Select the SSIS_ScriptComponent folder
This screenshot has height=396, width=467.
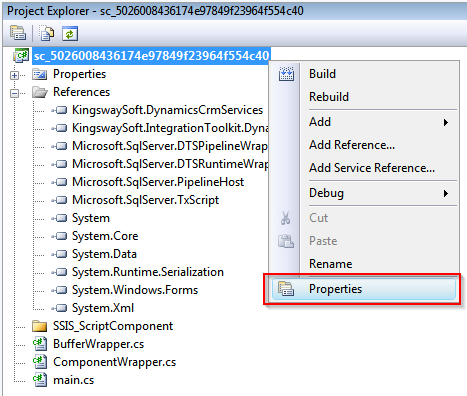click(x=113, y=326)
